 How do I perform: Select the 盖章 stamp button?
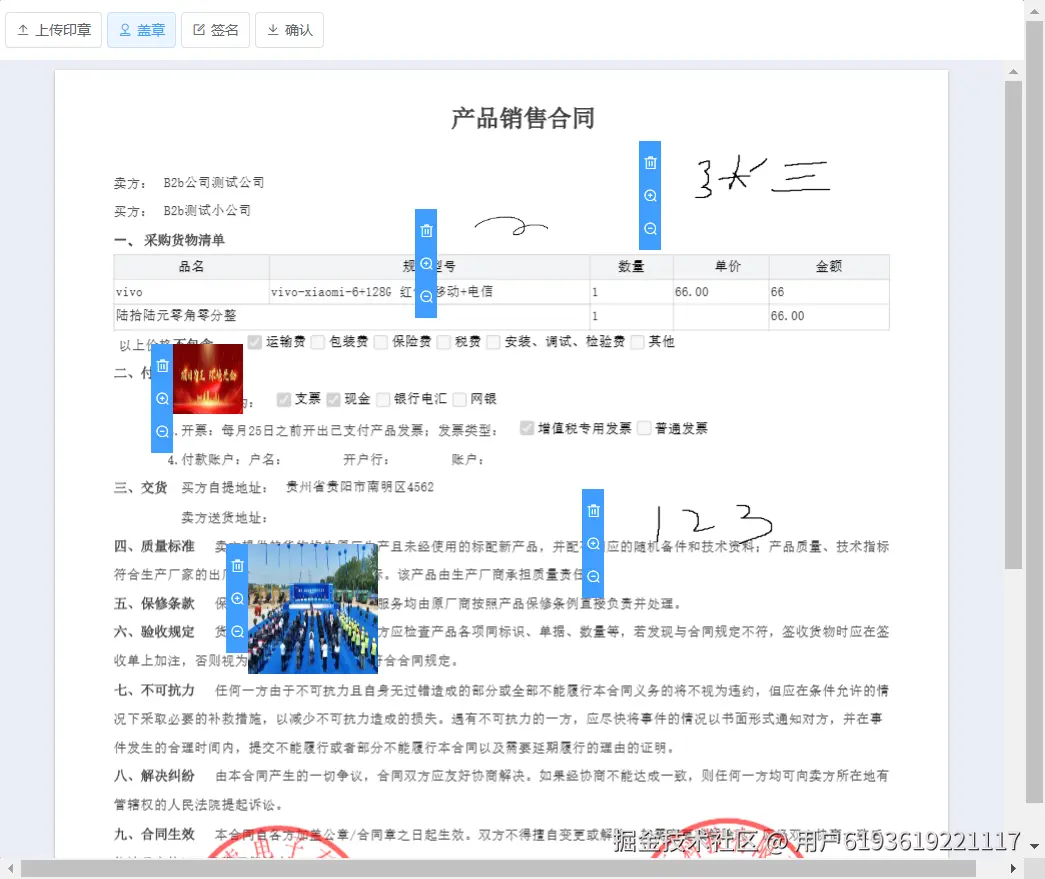click(141, 30)
